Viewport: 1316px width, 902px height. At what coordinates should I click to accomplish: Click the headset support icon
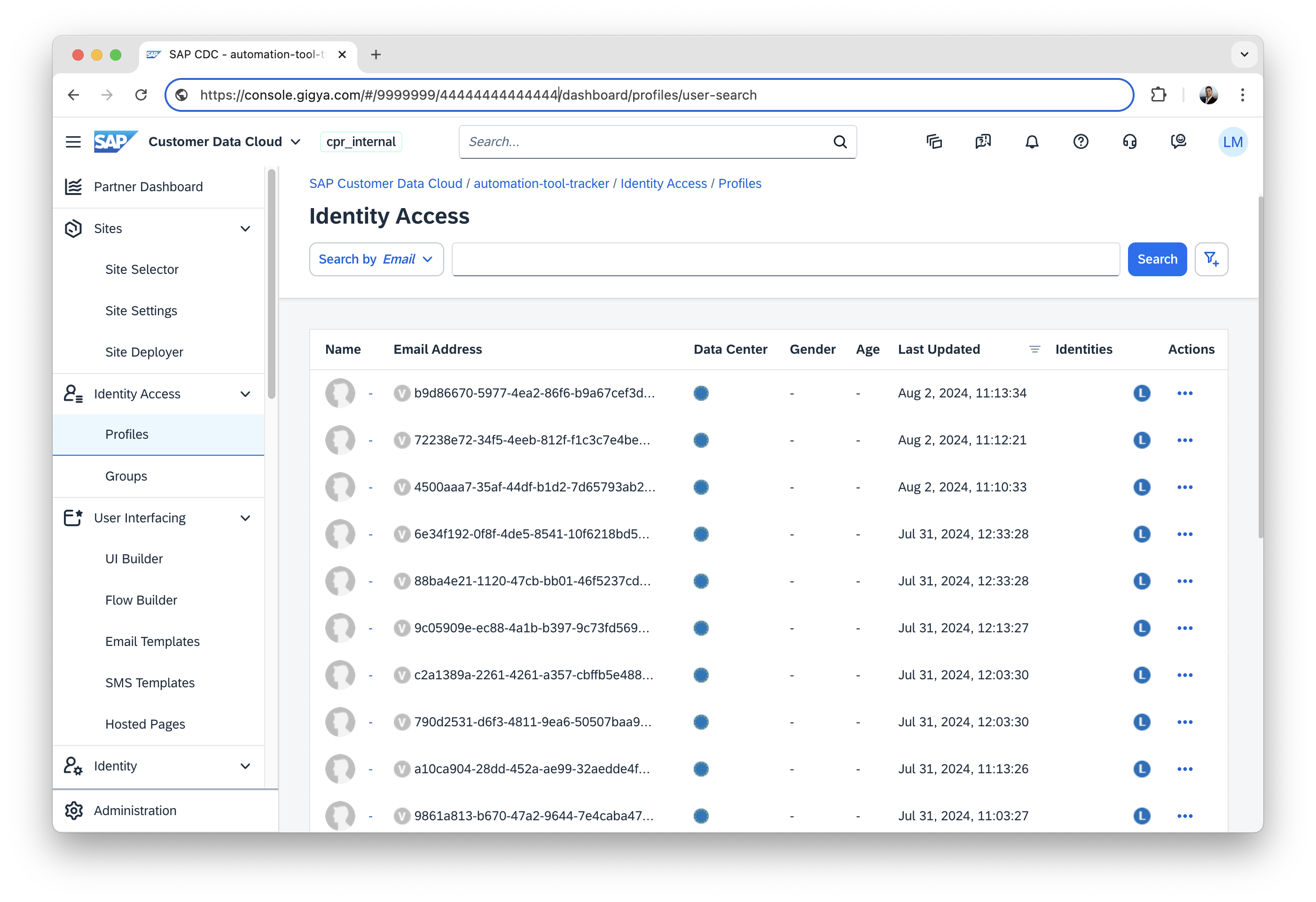click(x=1129, y=141)
